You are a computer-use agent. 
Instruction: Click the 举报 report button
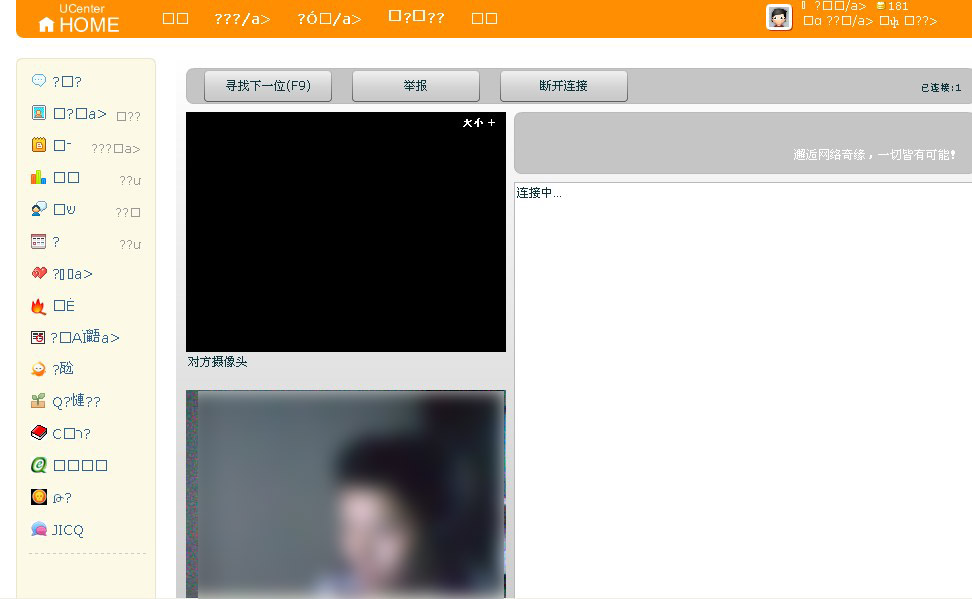click(415, 86)
